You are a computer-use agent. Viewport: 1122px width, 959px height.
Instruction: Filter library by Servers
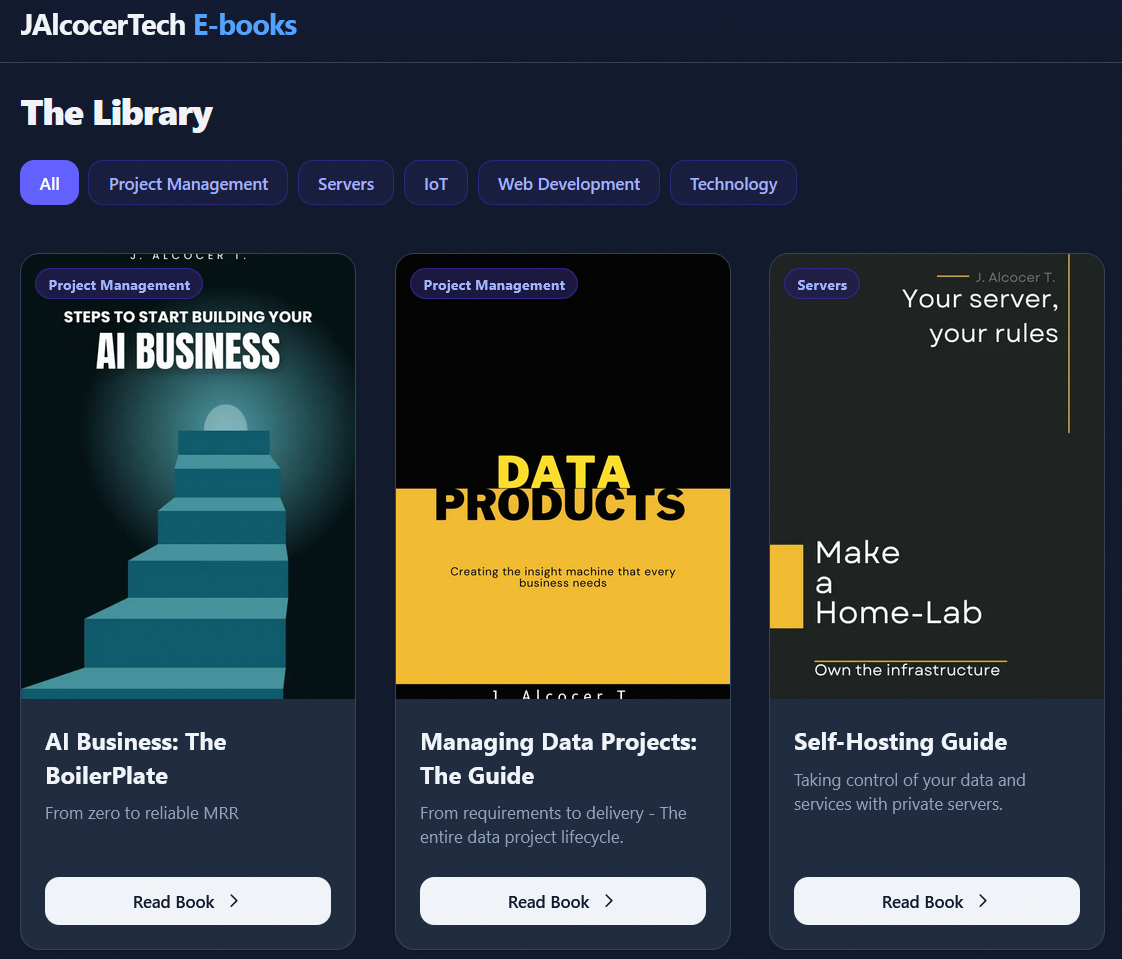(x=345, y=183)
